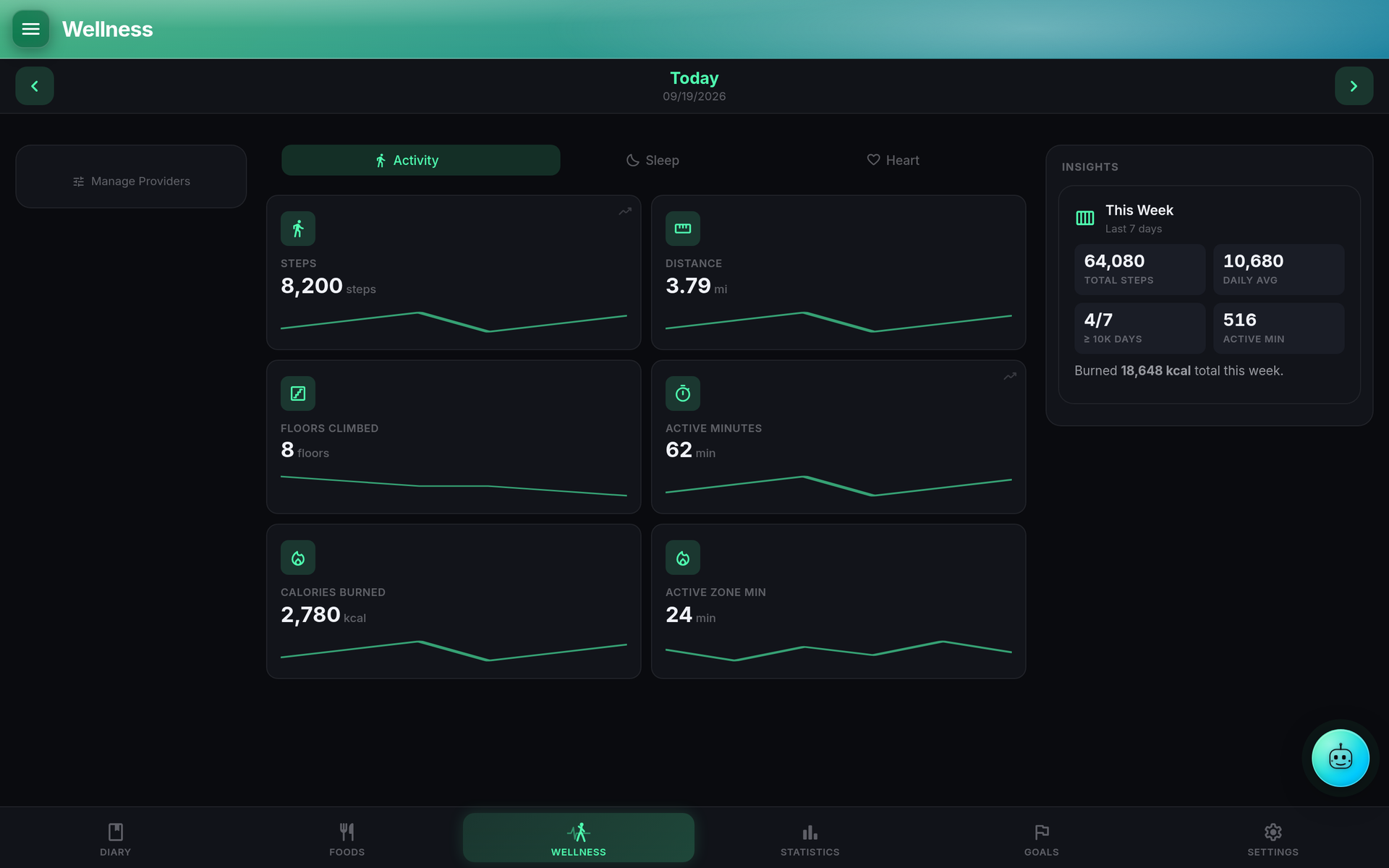Click the Today date header
The height and width of the screenshot is (868, 1389).
tap(694, 78)
